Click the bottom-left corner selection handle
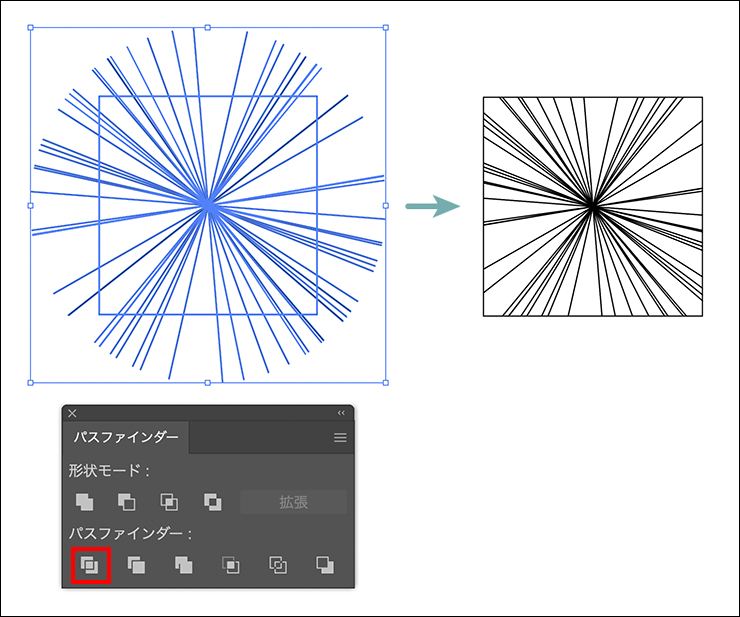The width and height of the screenshot is (740, 617). [30, 382]
